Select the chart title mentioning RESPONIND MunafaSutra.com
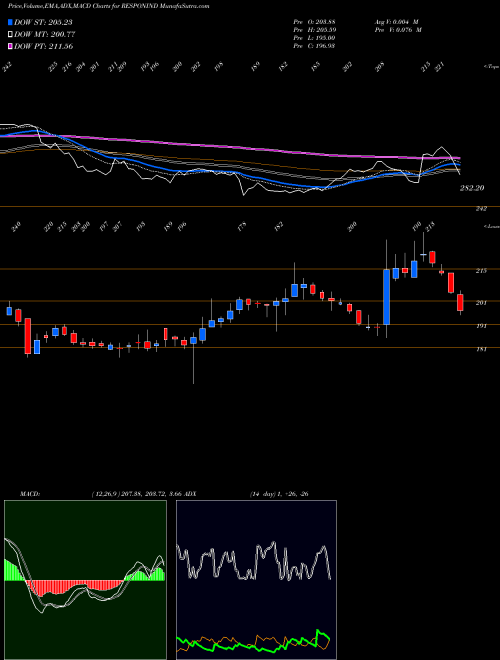 click(x=109, y=6)
